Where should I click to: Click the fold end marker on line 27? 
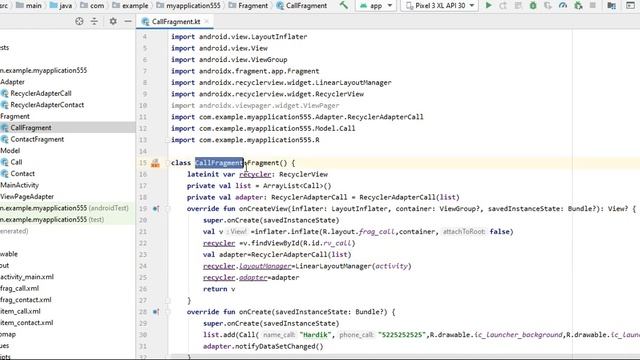click(x=167, y=300)
